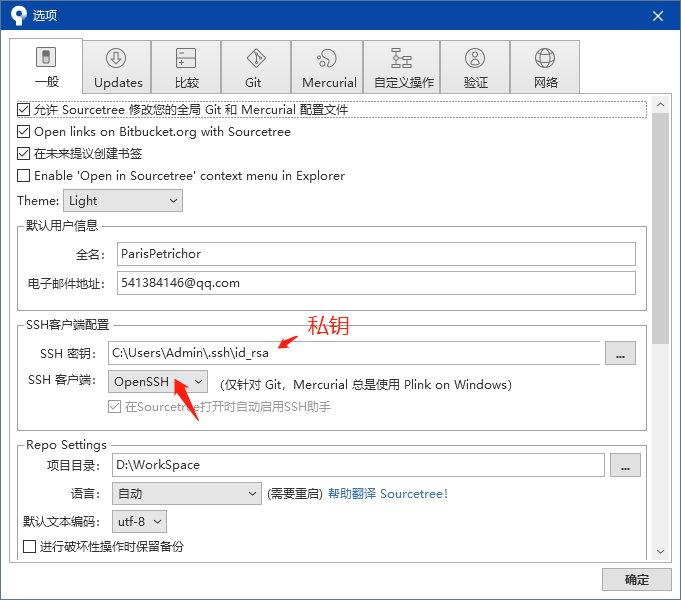Open the 语言 自动 dropdown
Screen dimensions: 681x600
tap(187, 494)
